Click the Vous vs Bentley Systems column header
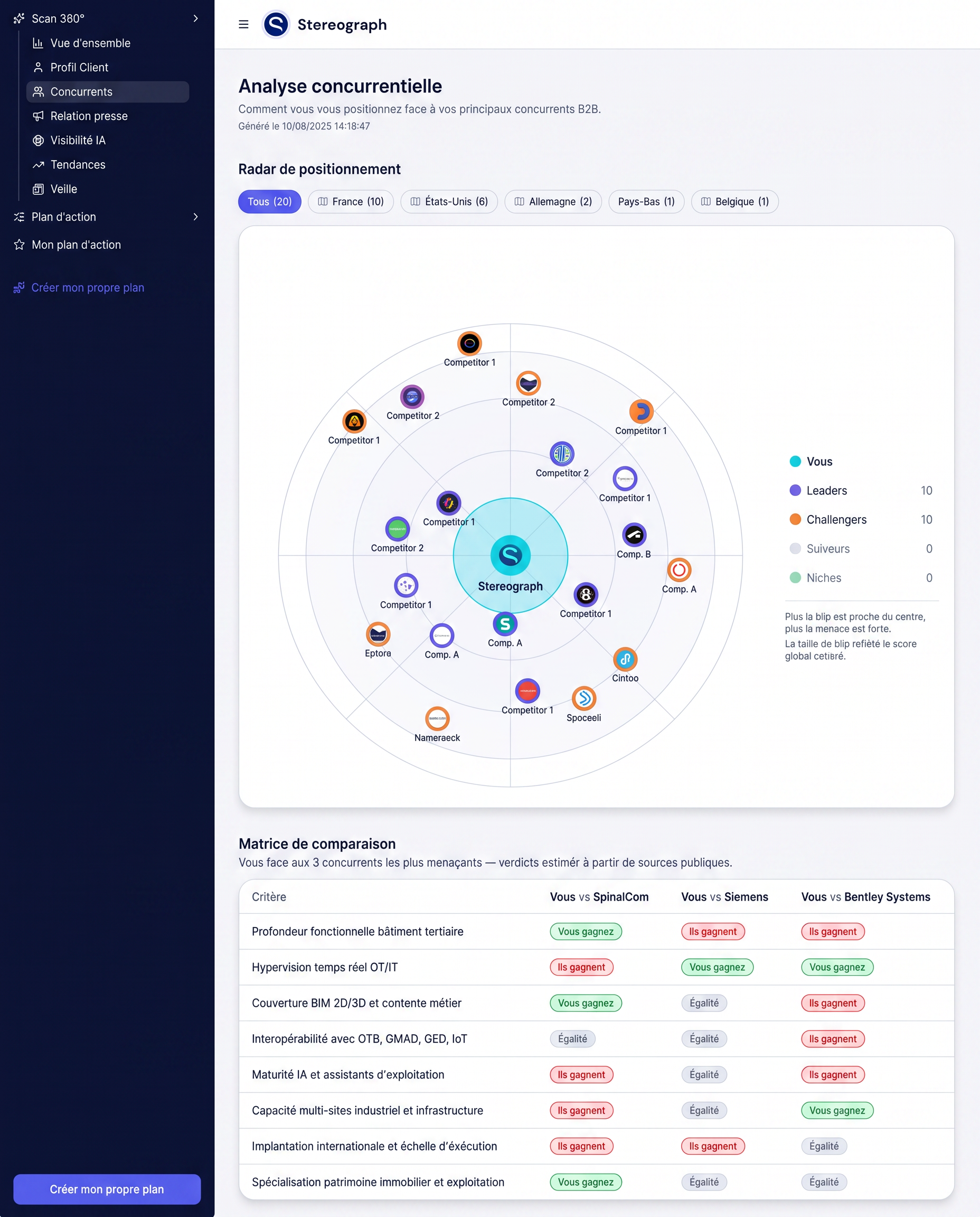The width and height of the screenshot is (980, 1217). [865, 897]
